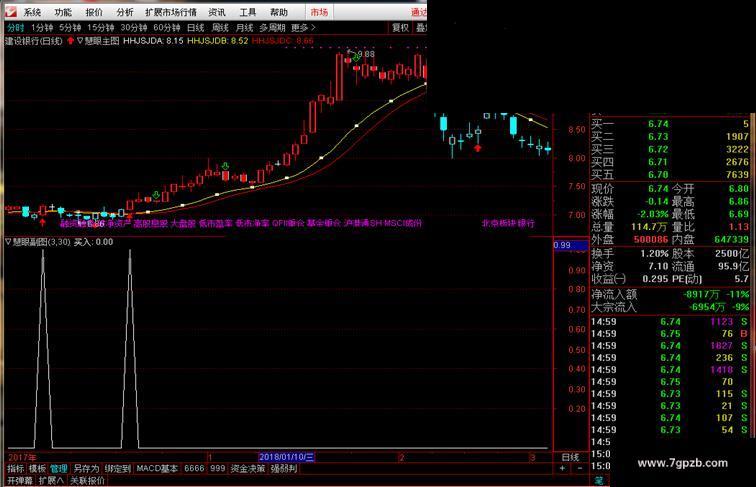
Task: Click the 指标 button
Action: pyautogui.click(x=16, y=468)
